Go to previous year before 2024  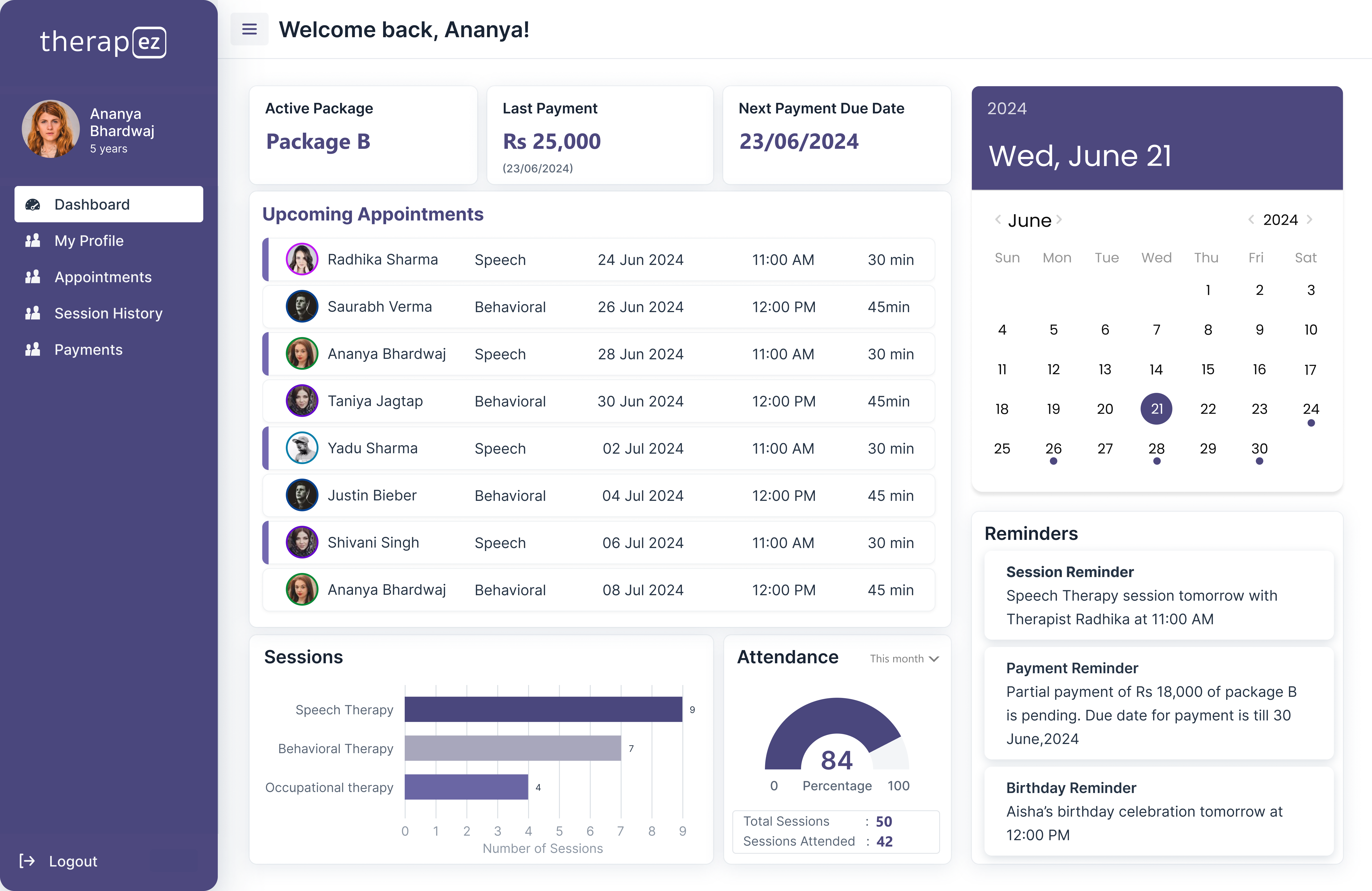coord(1251,220)
